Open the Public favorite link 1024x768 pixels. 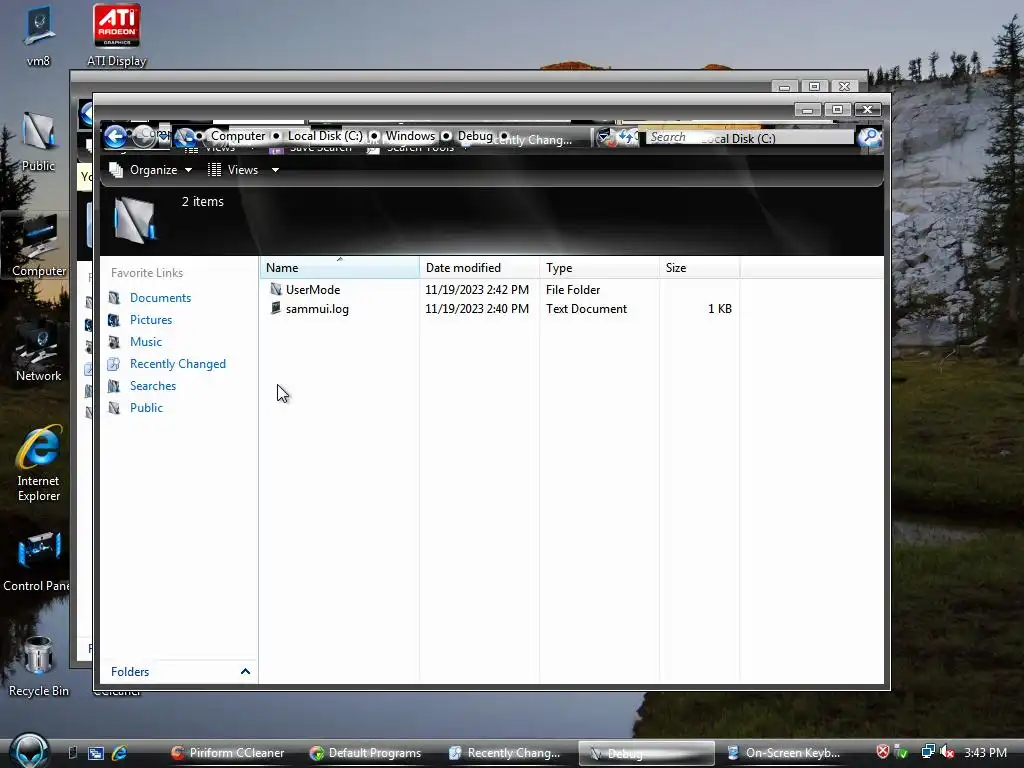point(146,408)
